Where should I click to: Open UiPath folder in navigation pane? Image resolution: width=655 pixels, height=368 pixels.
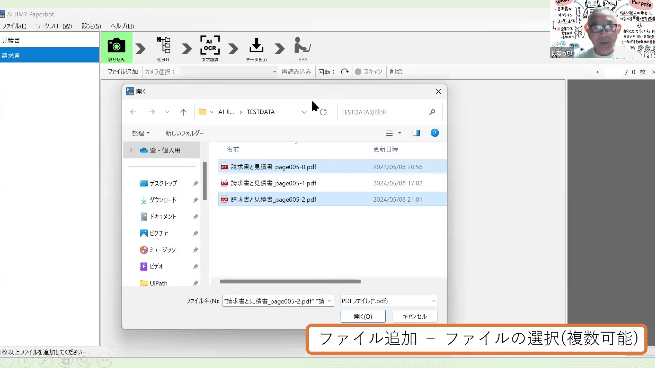(x=154, y=283)
